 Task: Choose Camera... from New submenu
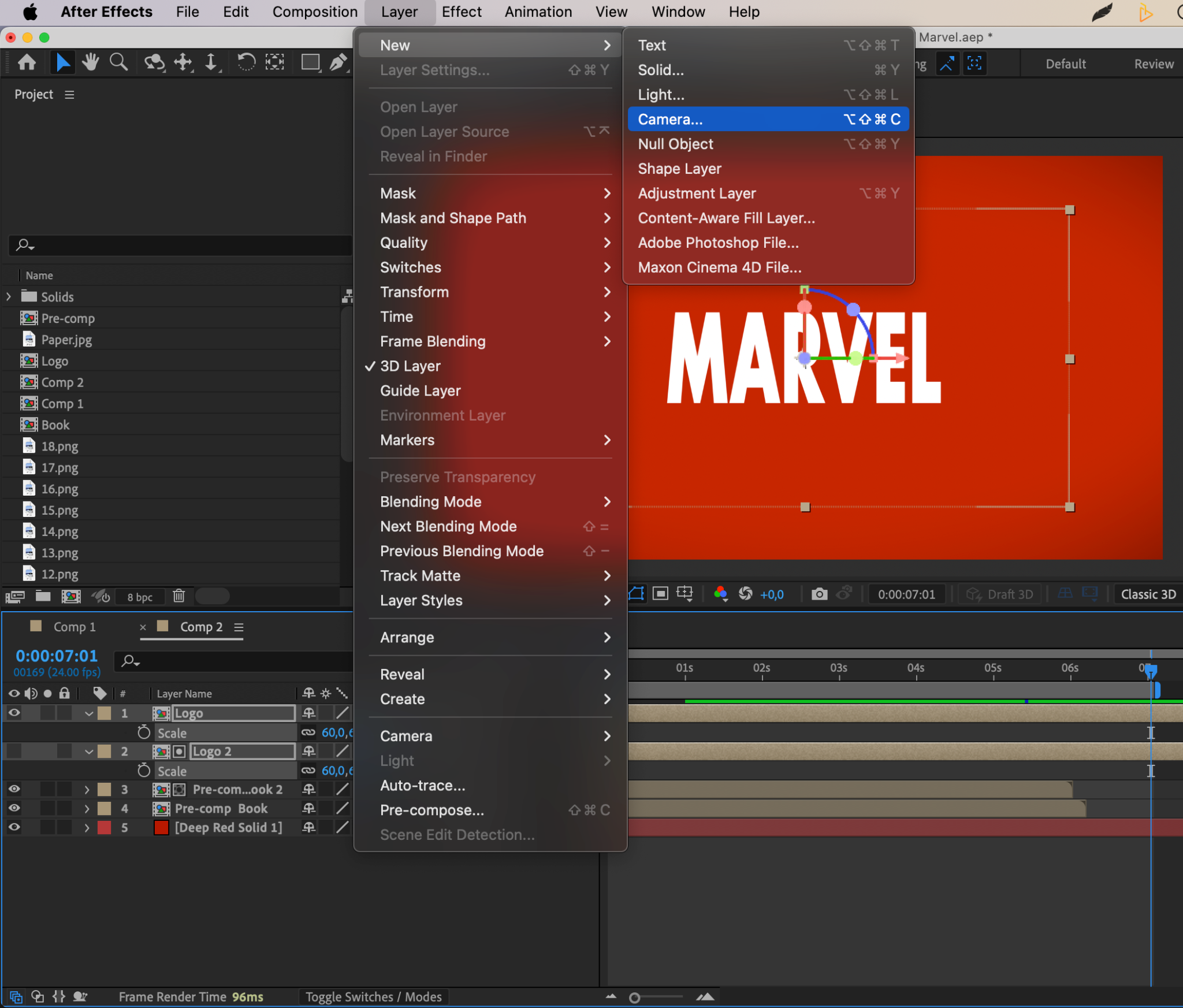point(670,120)
